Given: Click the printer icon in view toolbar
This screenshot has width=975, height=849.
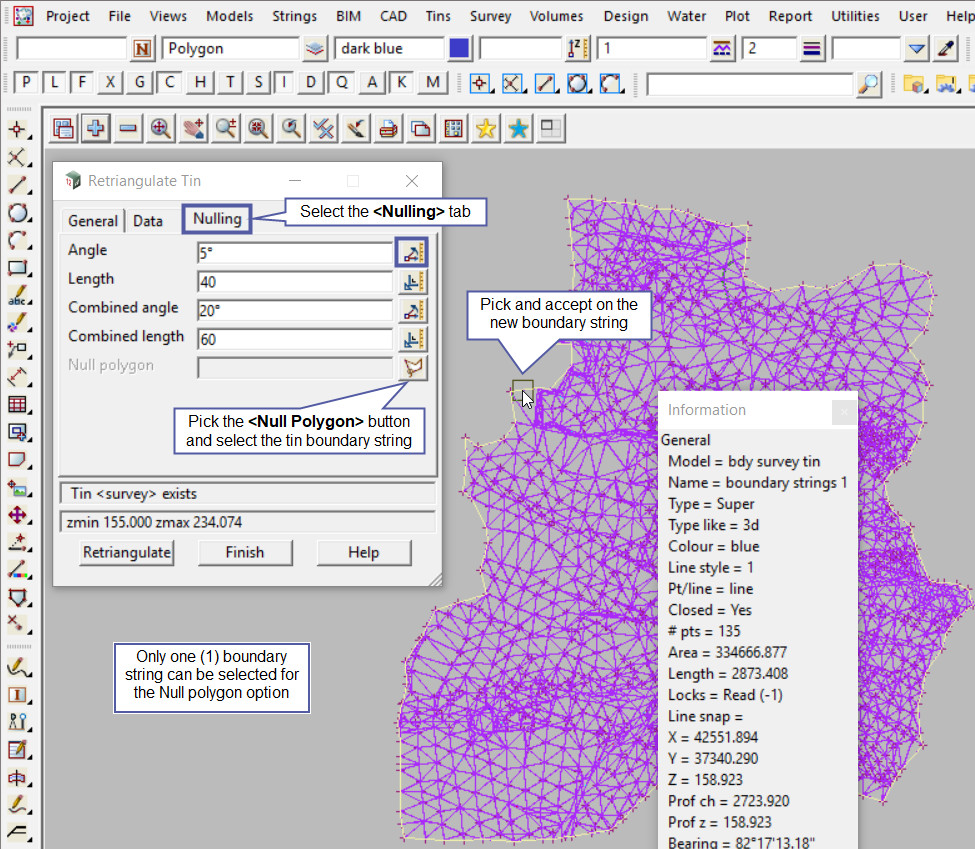Looking at the screenshot, I should point(389,128).
